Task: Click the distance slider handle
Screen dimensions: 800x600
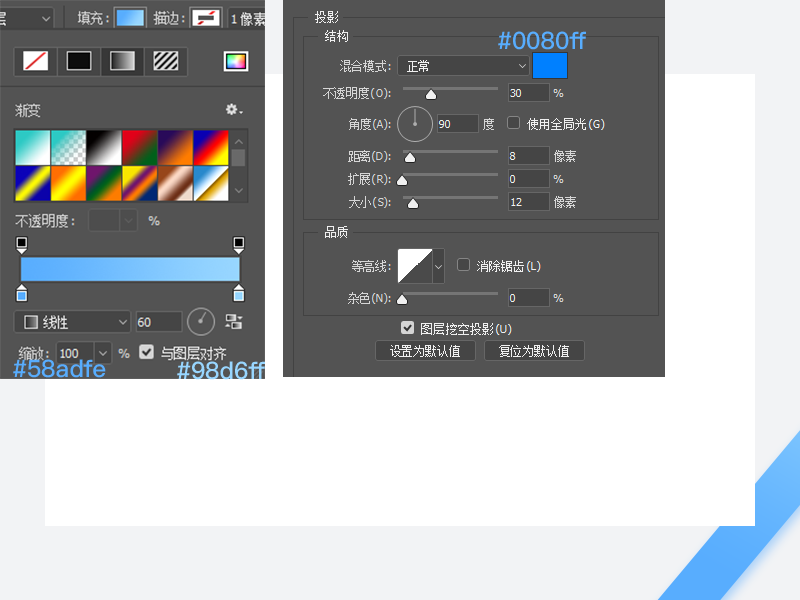Action: [x=410, y=158]
